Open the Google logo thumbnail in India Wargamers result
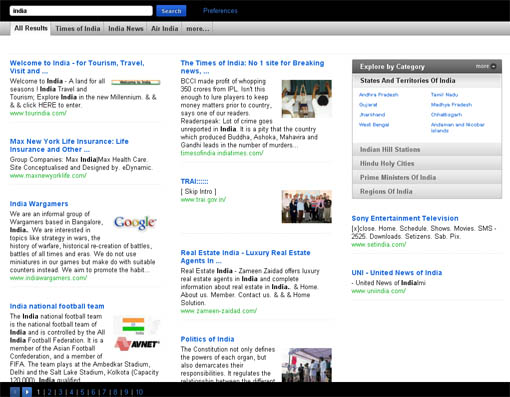 tap(135, 222)
